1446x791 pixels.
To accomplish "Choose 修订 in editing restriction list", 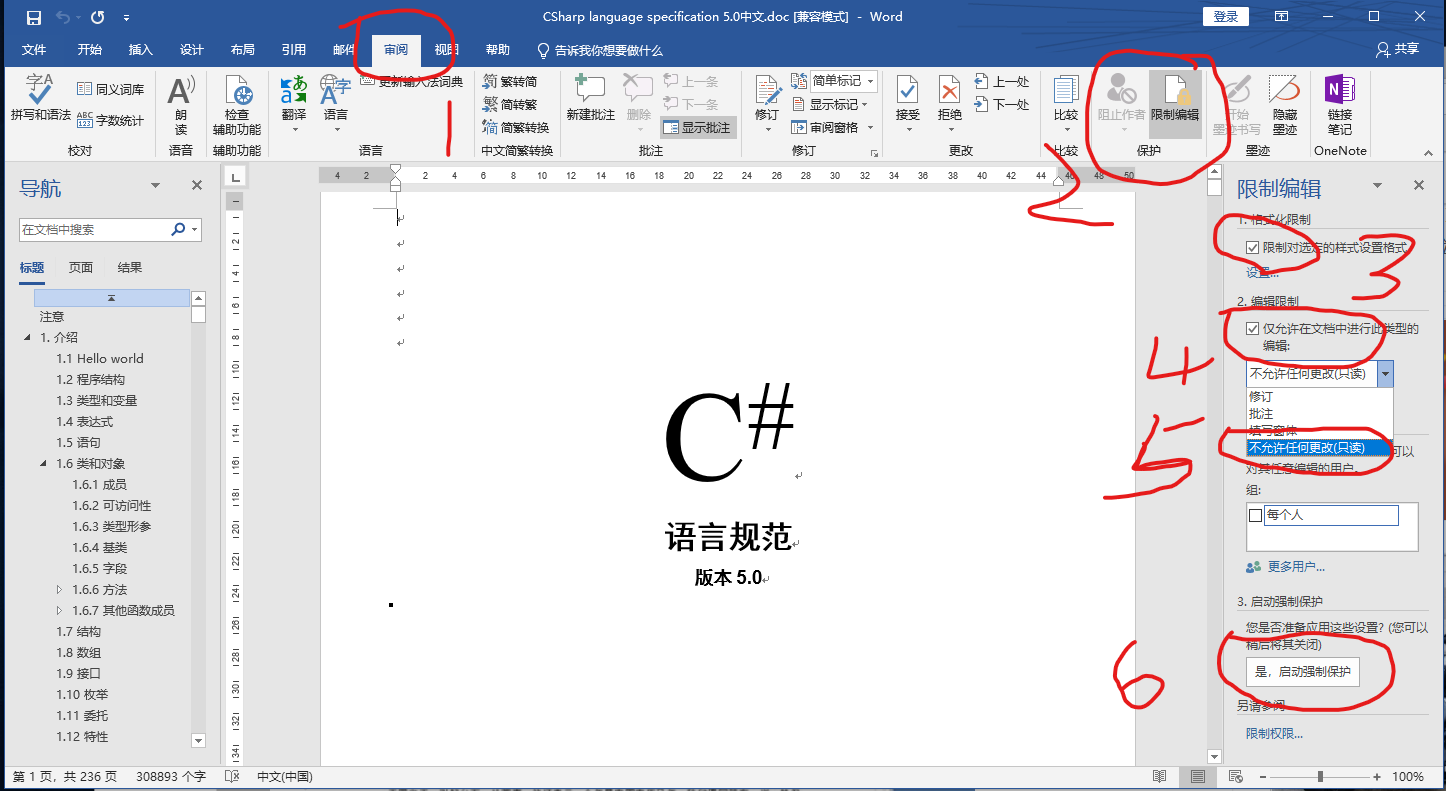I will click(1319, 397).
